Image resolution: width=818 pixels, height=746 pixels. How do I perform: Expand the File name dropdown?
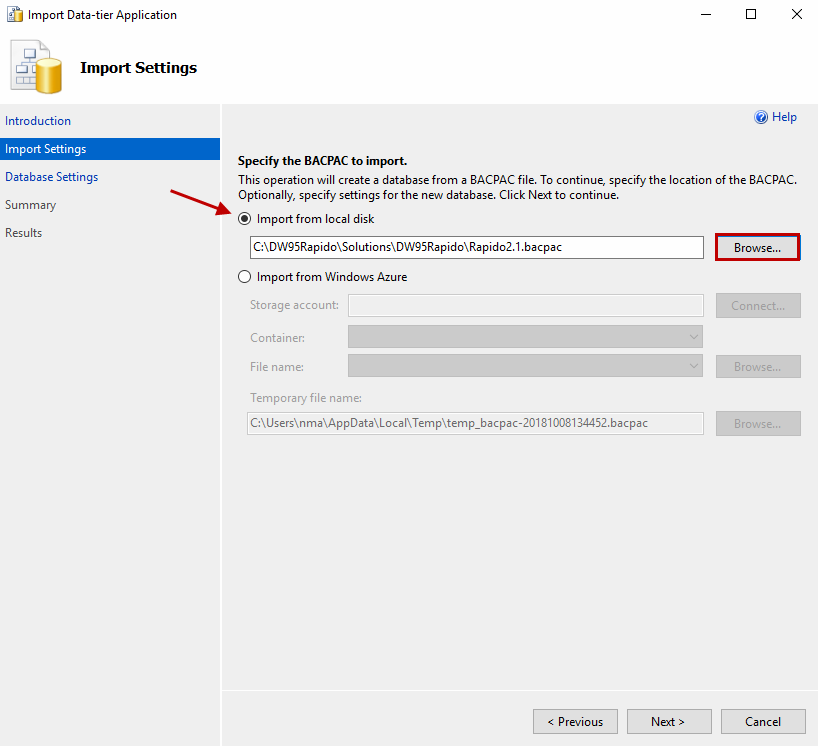[525, 367]
